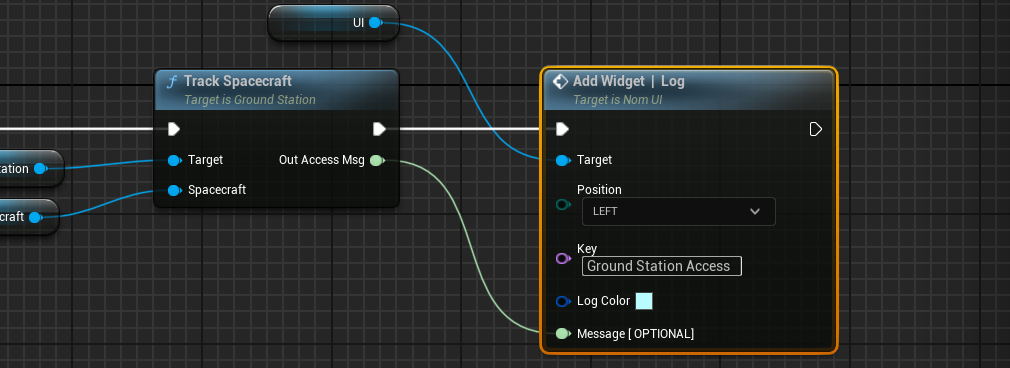Click the Message [OPTIONAL] input pin
1010x368 pixels.
click(x=563, y=334)
